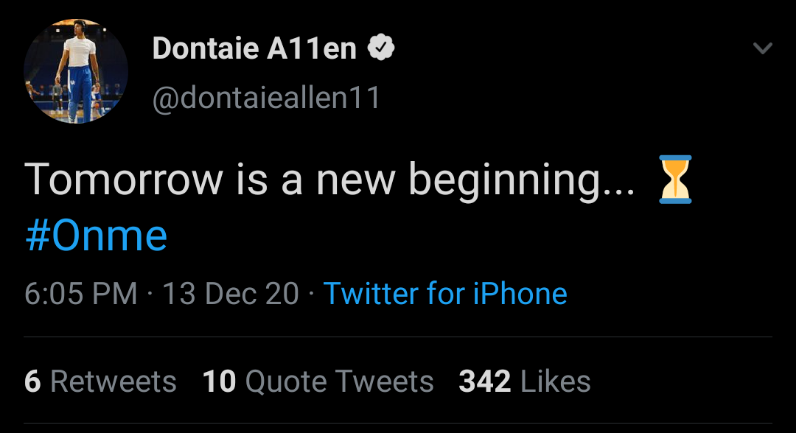Click the verified badge checkmark icon
Screen dimensions: 796x433
pyautogui.click(x=381, y=48)
